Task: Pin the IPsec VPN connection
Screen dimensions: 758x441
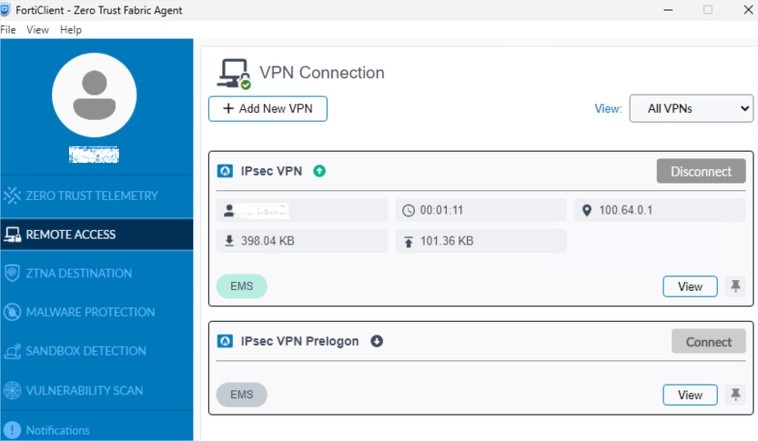Action: click(735, 286)
